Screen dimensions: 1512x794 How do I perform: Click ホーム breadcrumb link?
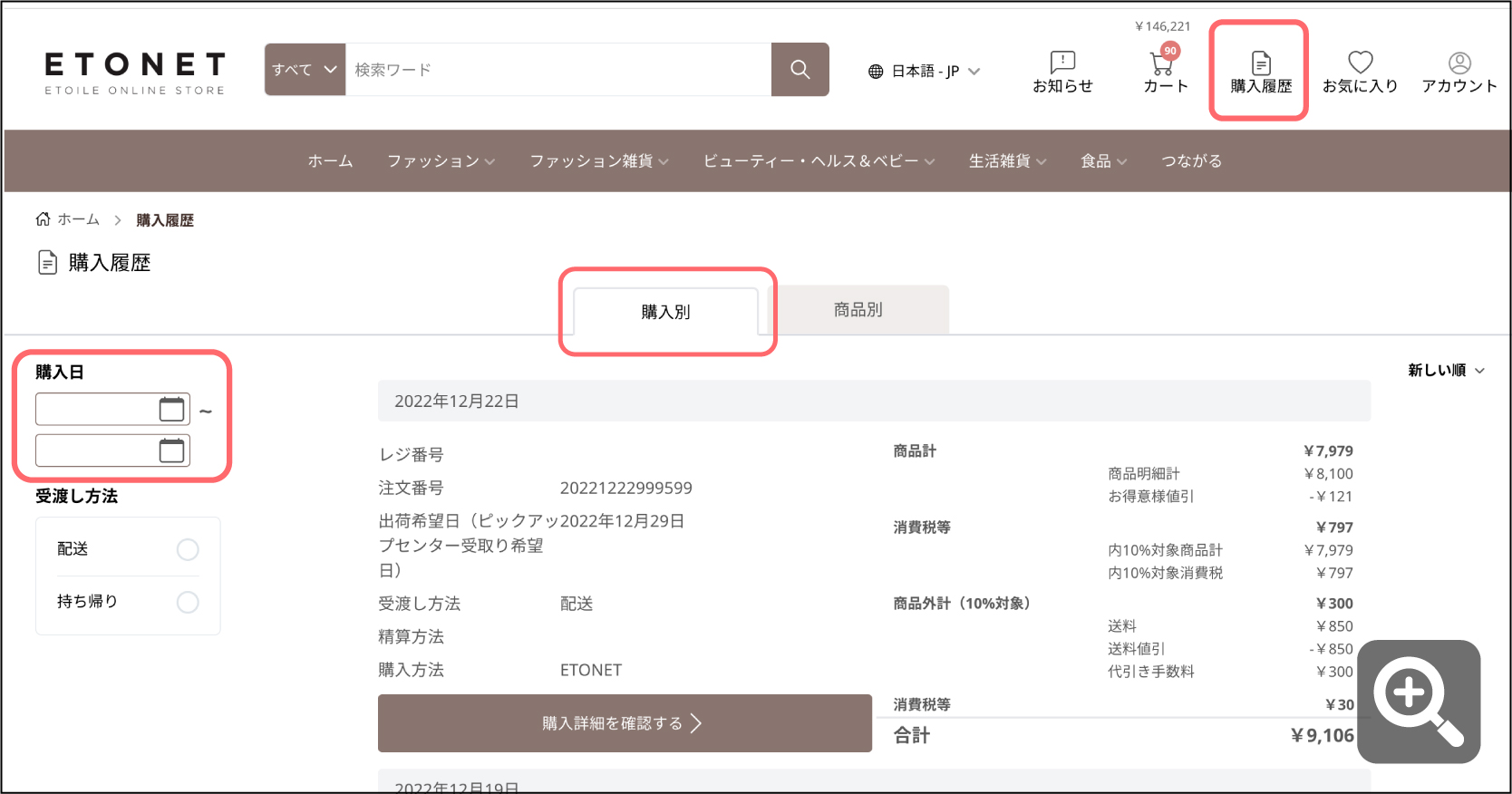pos(78,219)
